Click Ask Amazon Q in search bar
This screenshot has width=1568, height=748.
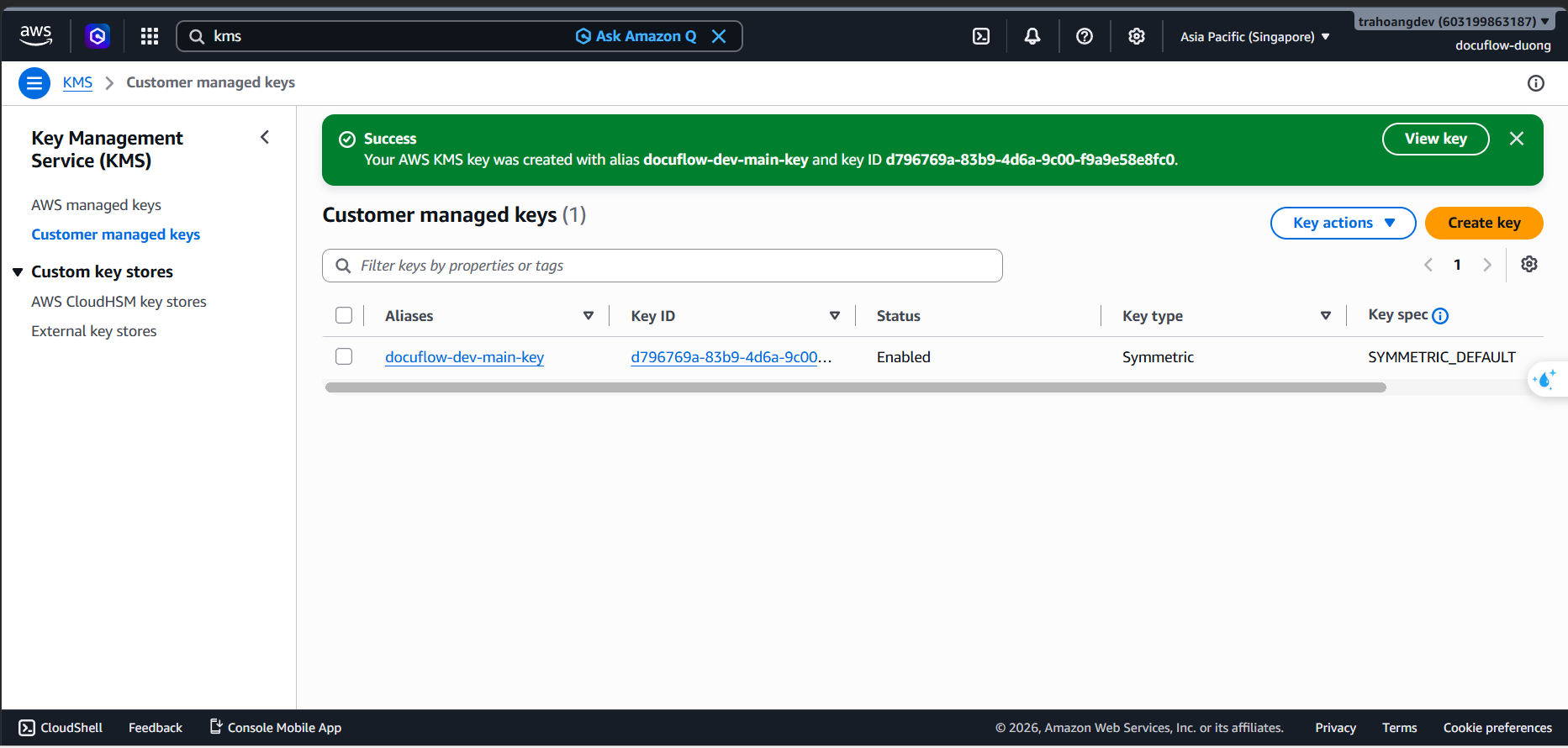tap(636, 36)
